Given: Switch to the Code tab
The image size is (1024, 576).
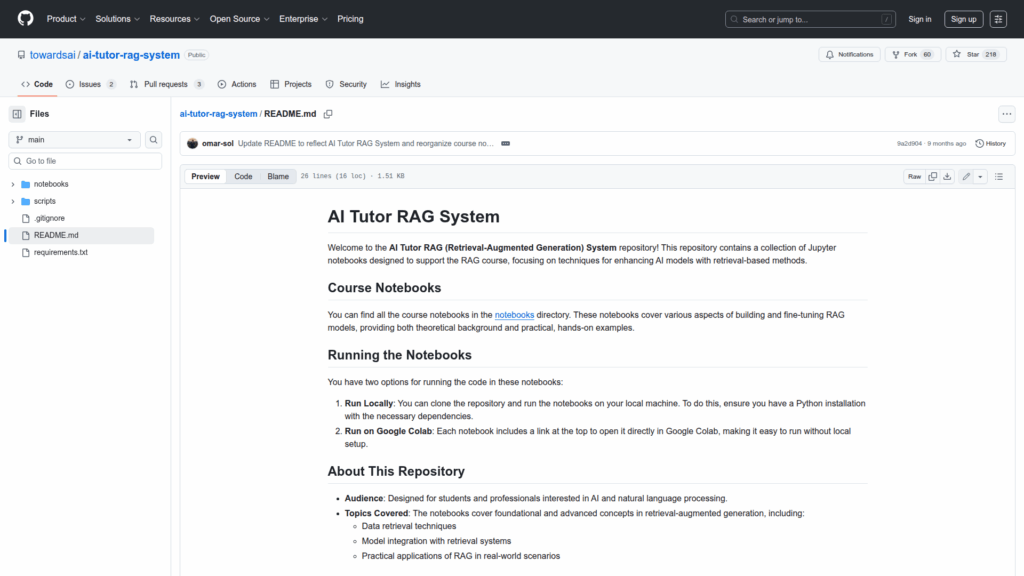Looking at the screenshot, I should tap(37, 84).
